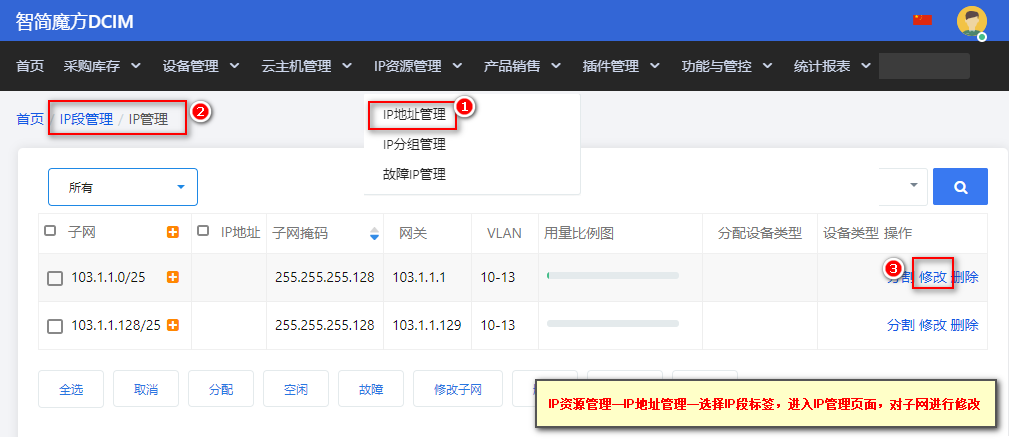Toggle the IP地址 header checkbox

point(204,231)
